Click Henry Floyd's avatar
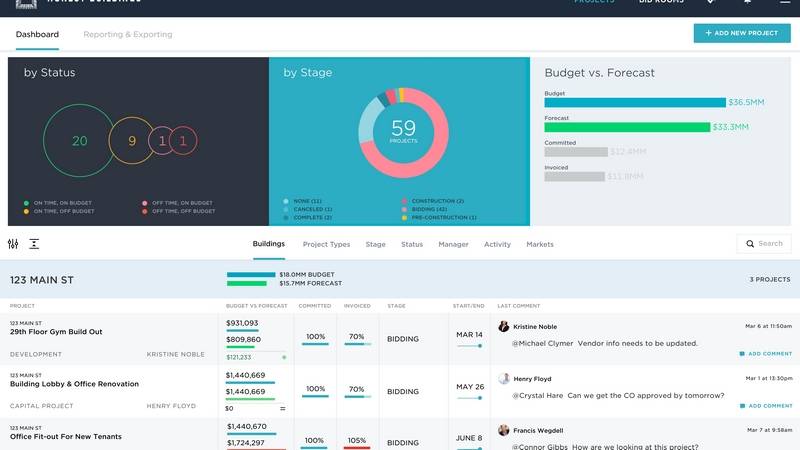 pyautogui.click(x=504, y=379)
